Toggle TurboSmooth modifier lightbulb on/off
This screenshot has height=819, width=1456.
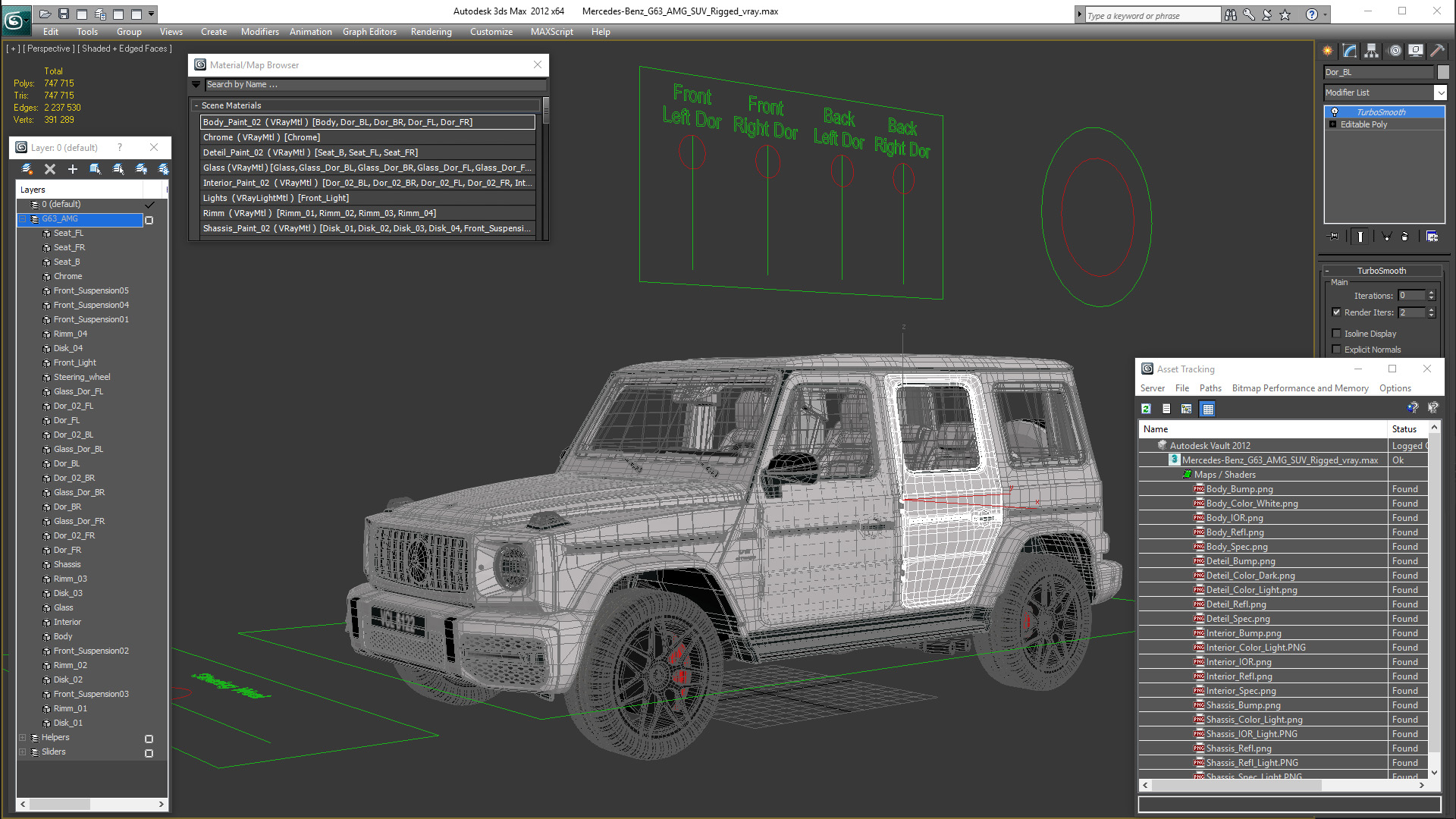point(1335,112)
